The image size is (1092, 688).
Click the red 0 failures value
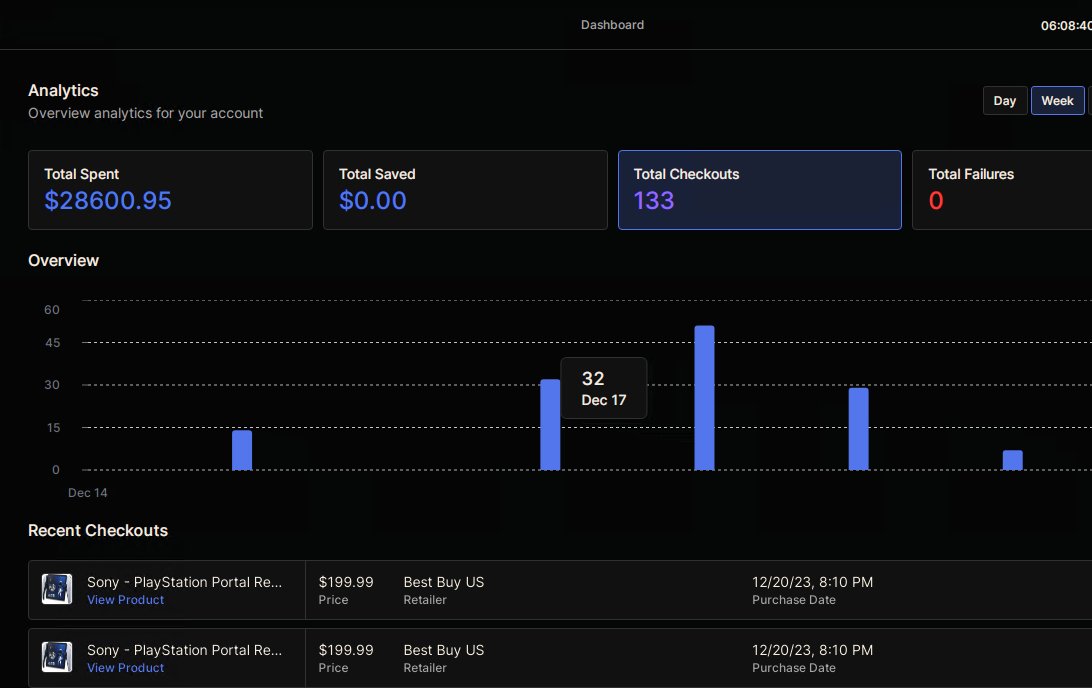pyautogui.click(x=936, y=201)
